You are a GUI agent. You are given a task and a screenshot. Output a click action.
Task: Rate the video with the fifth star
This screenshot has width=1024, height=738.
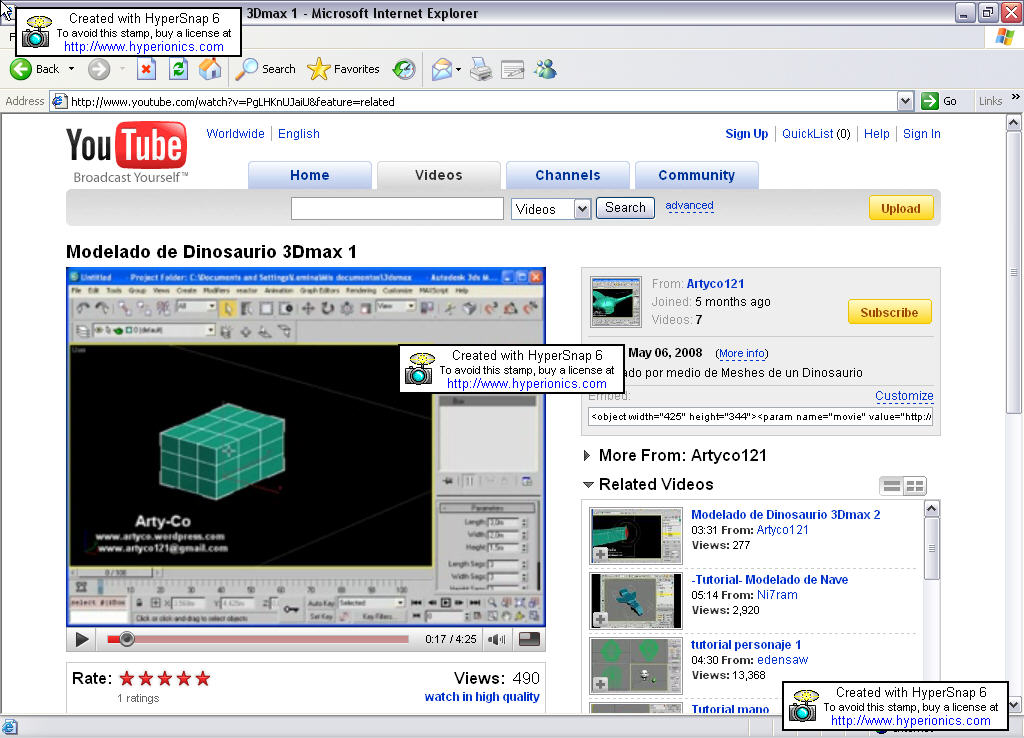[x=203, y=679]
